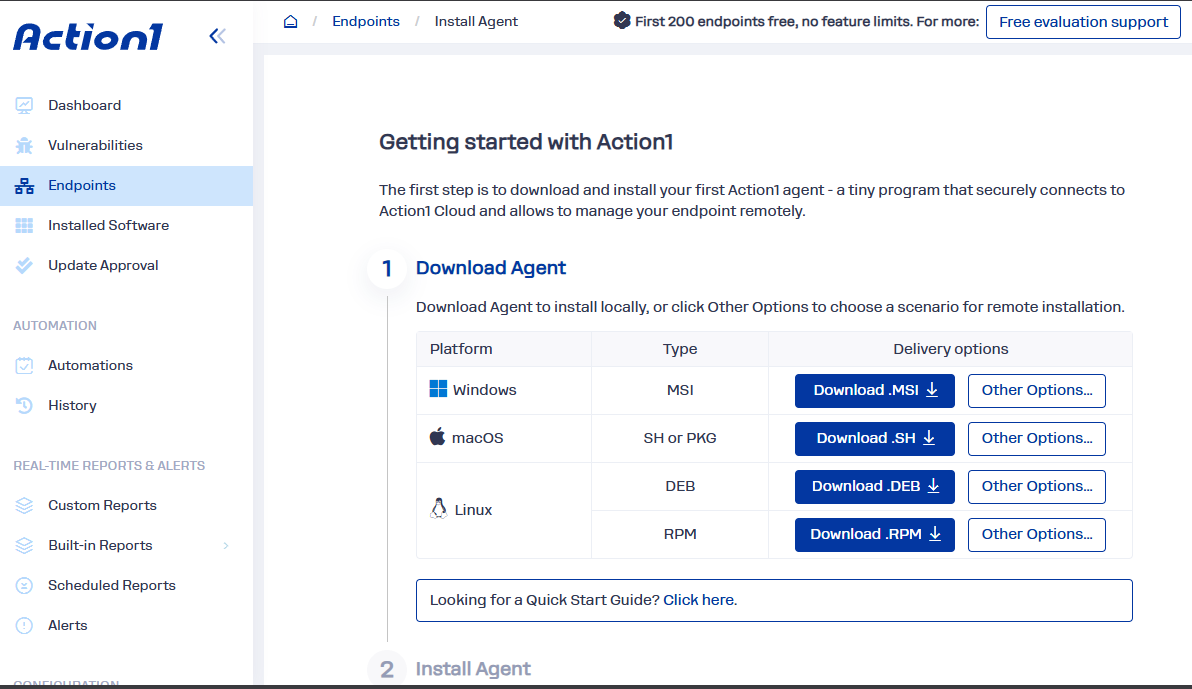Click the Endpoints network icon
This screenshot has height=689, width=1192.
pos(24,186)
